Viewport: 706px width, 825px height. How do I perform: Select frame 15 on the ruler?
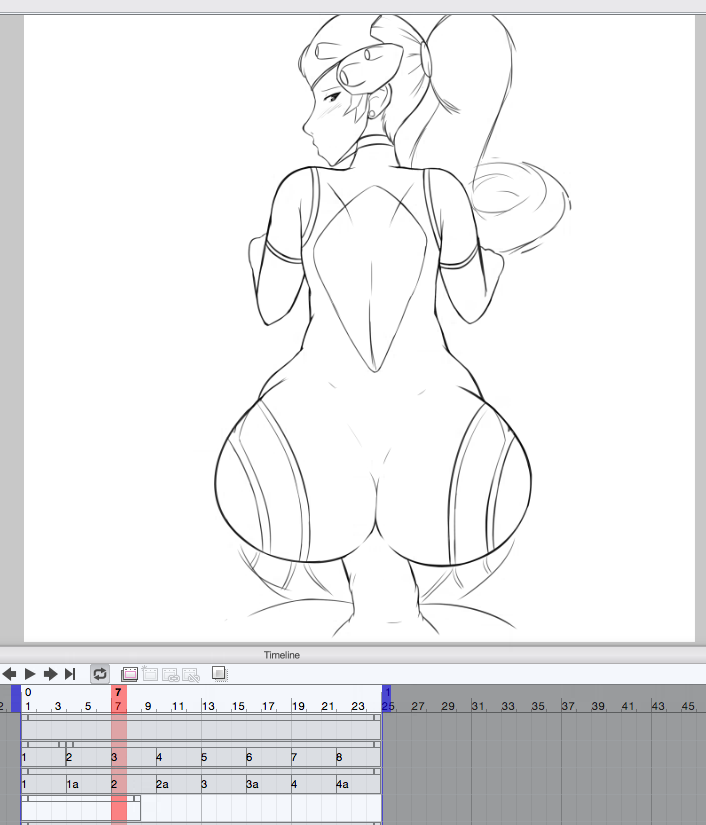click(238, 706)
